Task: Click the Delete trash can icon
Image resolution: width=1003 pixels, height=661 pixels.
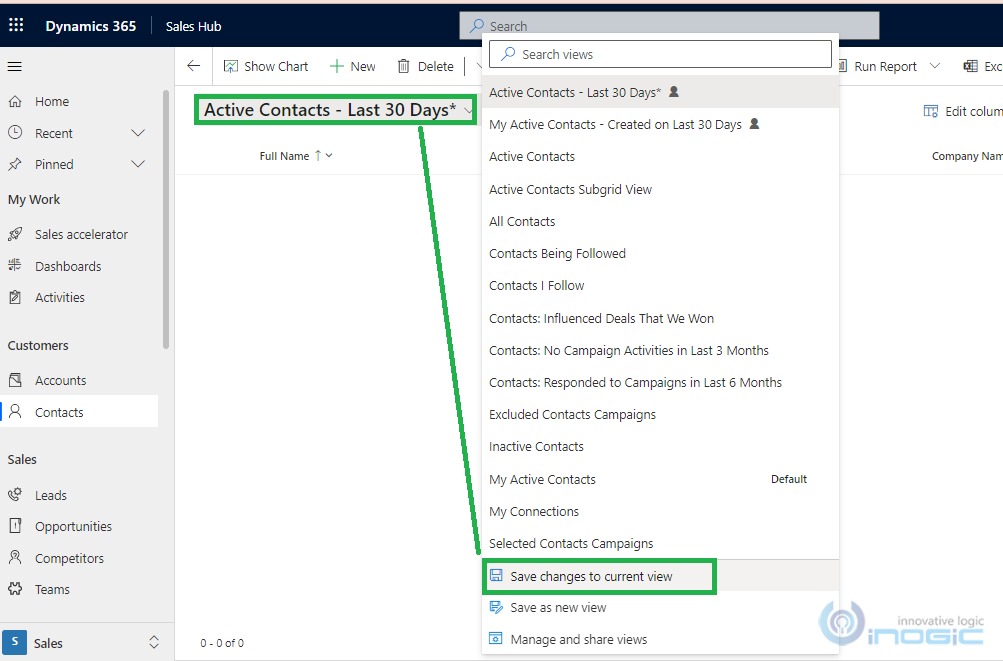Action: pos(404,67)
